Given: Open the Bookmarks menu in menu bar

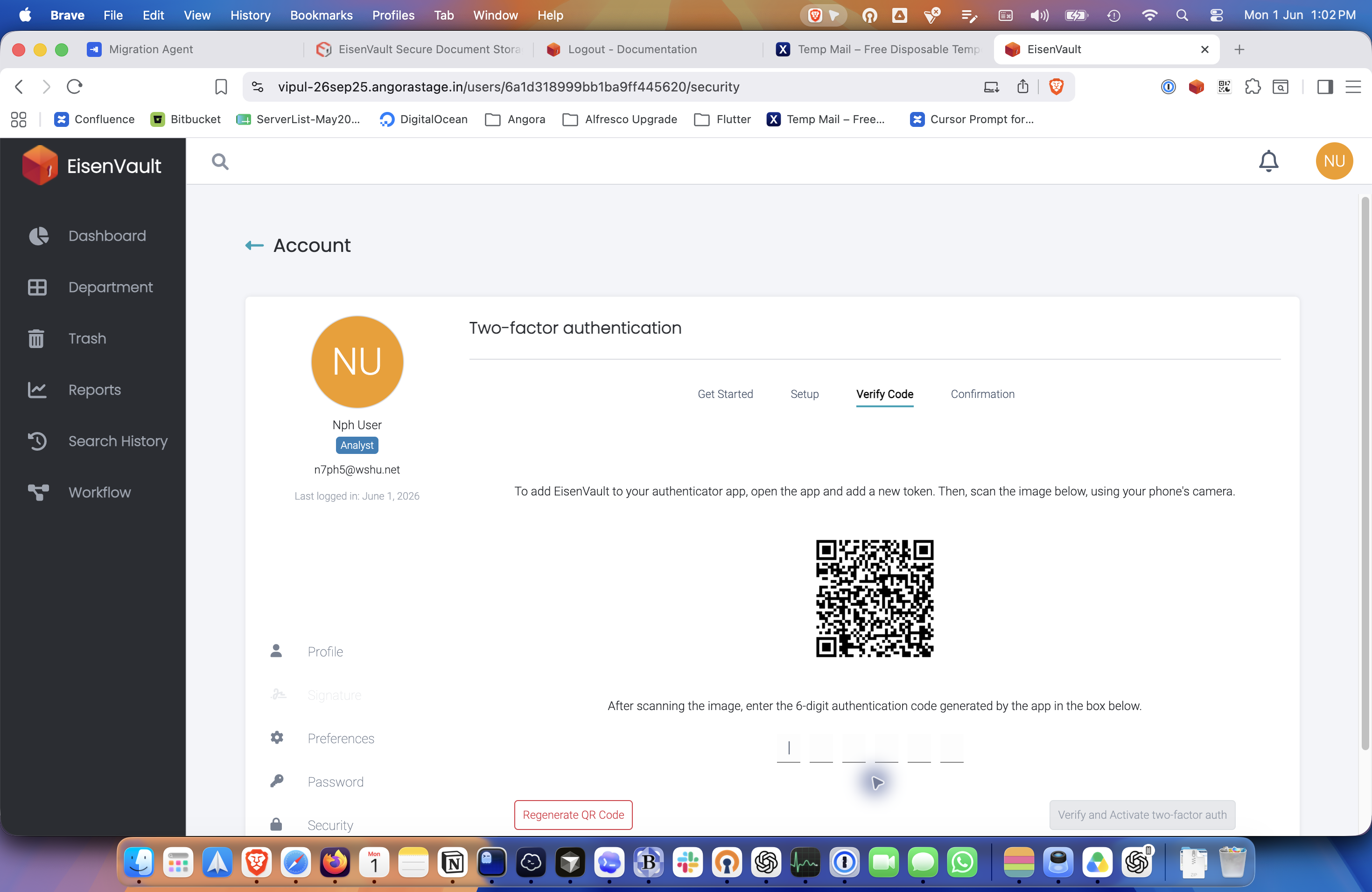Looking at the screenshot, I should (321, 15).
